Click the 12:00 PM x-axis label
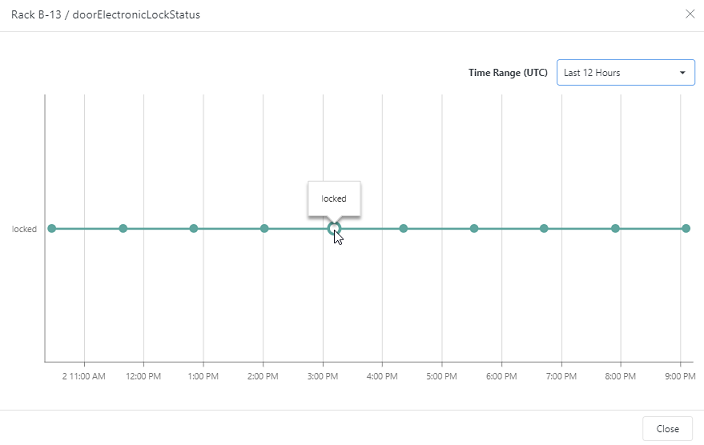704x445 pixels. [143, 376]
